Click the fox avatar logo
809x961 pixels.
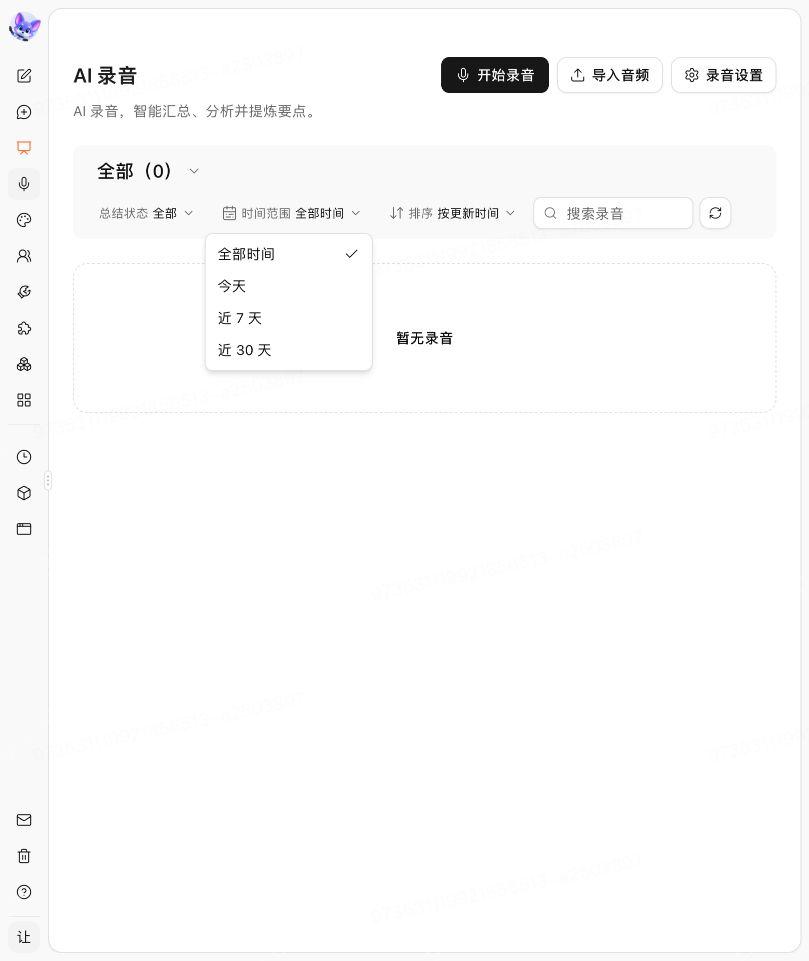click(x=25, y=26)
